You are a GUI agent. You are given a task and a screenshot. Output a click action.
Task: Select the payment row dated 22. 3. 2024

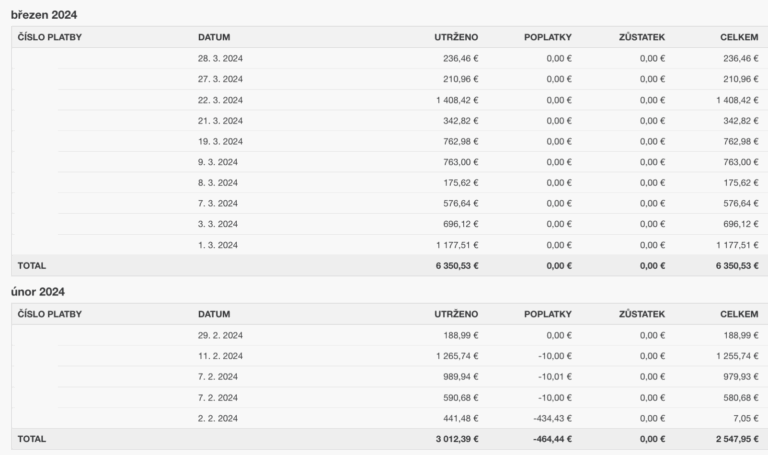coord(389,100)
